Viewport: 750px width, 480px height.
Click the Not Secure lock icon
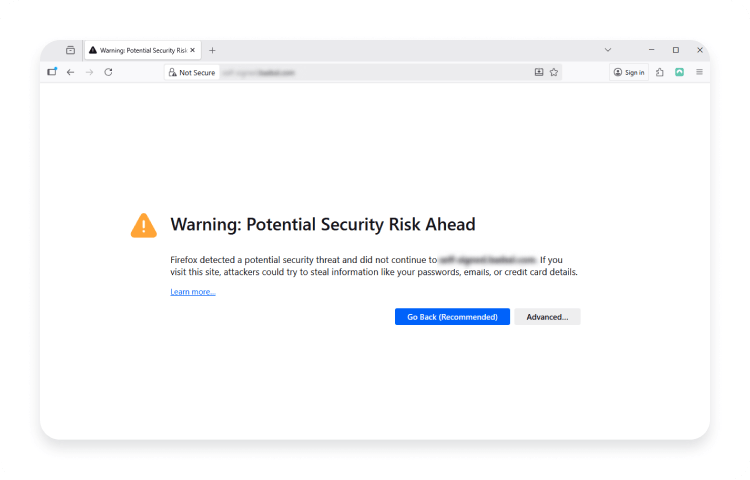pyautogui.click(x=173, y=72)
